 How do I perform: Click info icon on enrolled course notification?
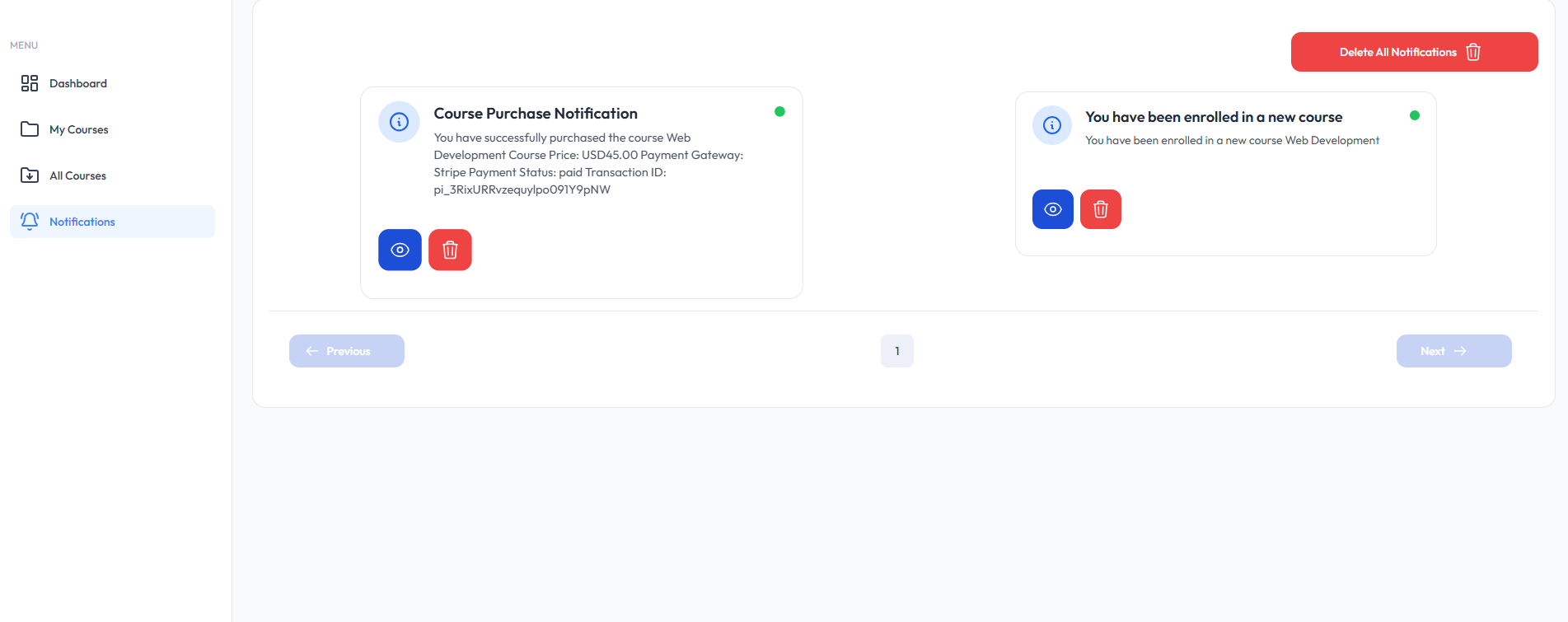pyautogui.click(x=1052, y=125)
